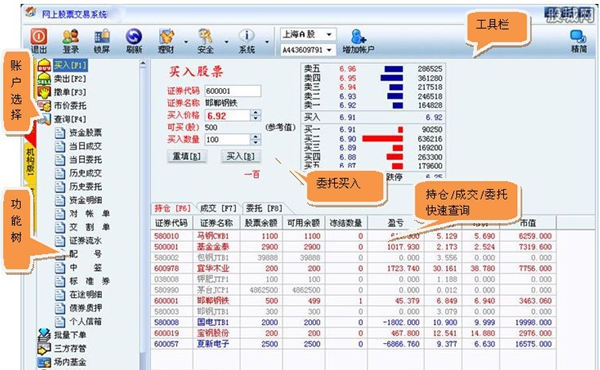Select 卖出[F2] in the function tree
Screen dimensions: 600x370
point(70,79)
